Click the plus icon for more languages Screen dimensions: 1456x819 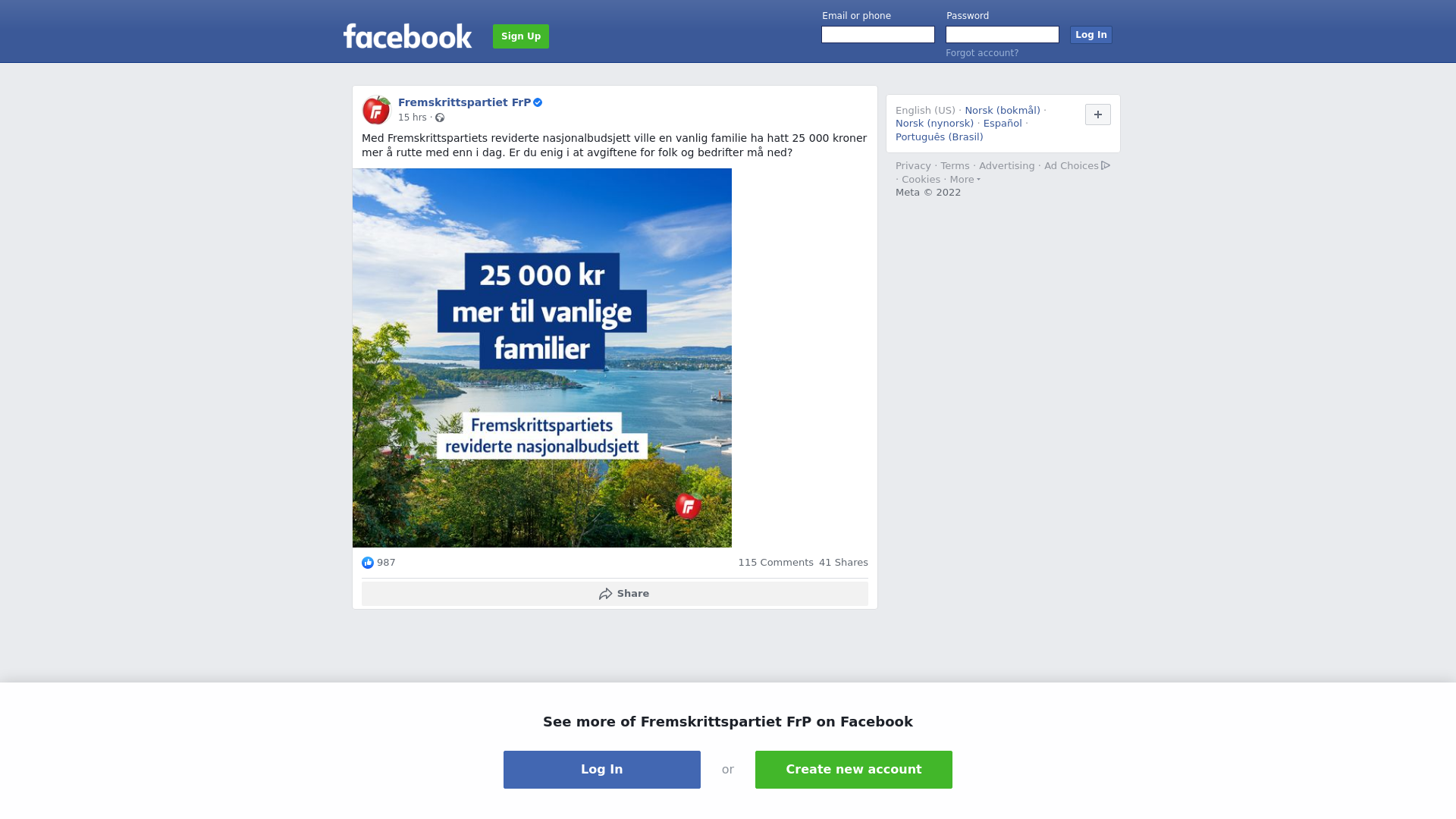[x=1098, y=115]
